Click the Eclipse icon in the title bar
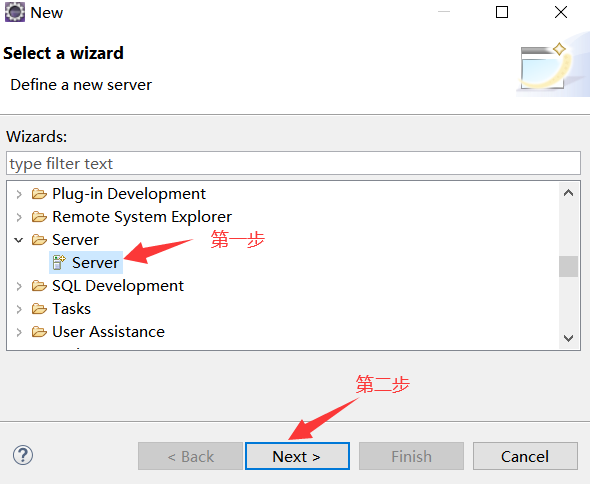The width and height of the screenshot is (590, 484). [15, 12]
